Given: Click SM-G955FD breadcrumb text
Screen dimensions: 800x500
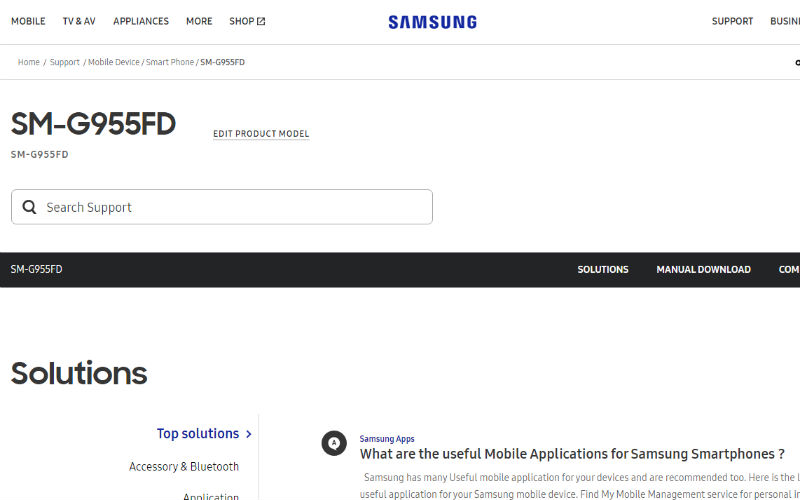Looking at the screenshot, I should [x=222, y=62].
